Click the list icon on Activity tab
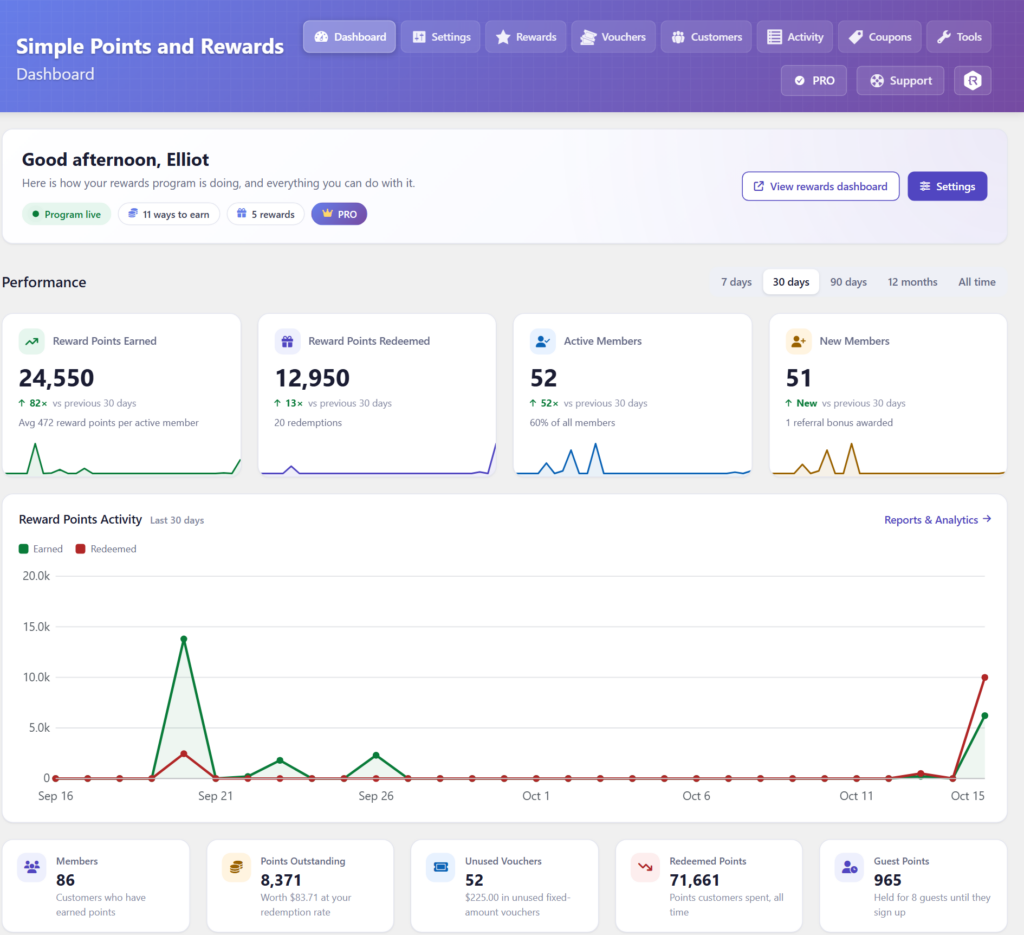The height and width of the screenshot is (935, 1024). click(775, 37)
